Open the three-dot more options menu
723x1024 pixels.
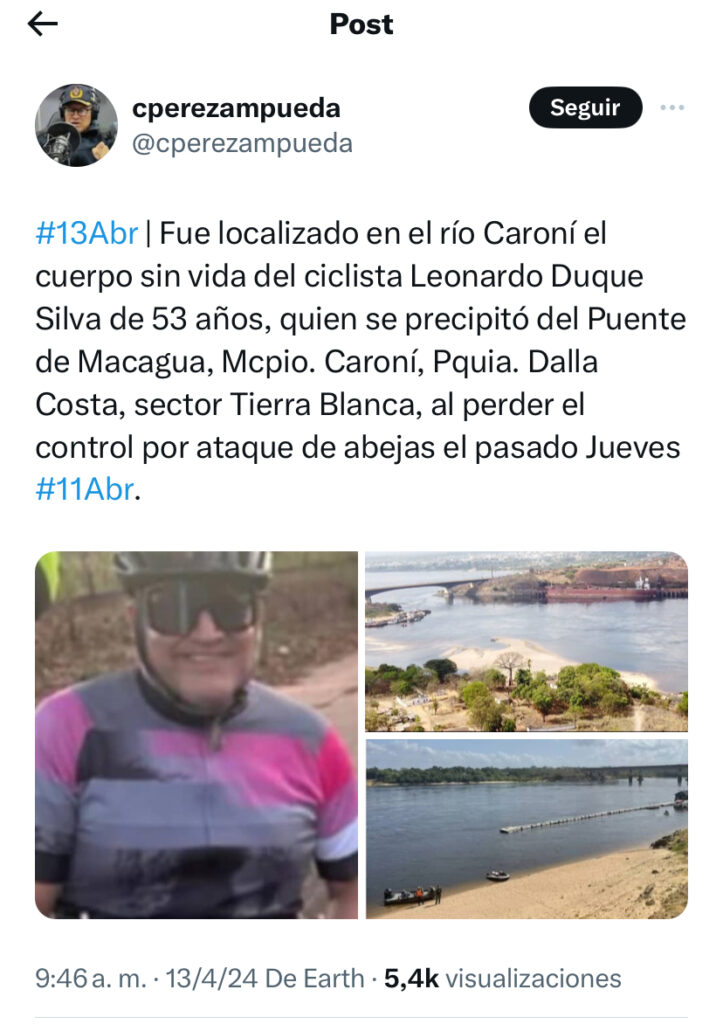point(672,108)
